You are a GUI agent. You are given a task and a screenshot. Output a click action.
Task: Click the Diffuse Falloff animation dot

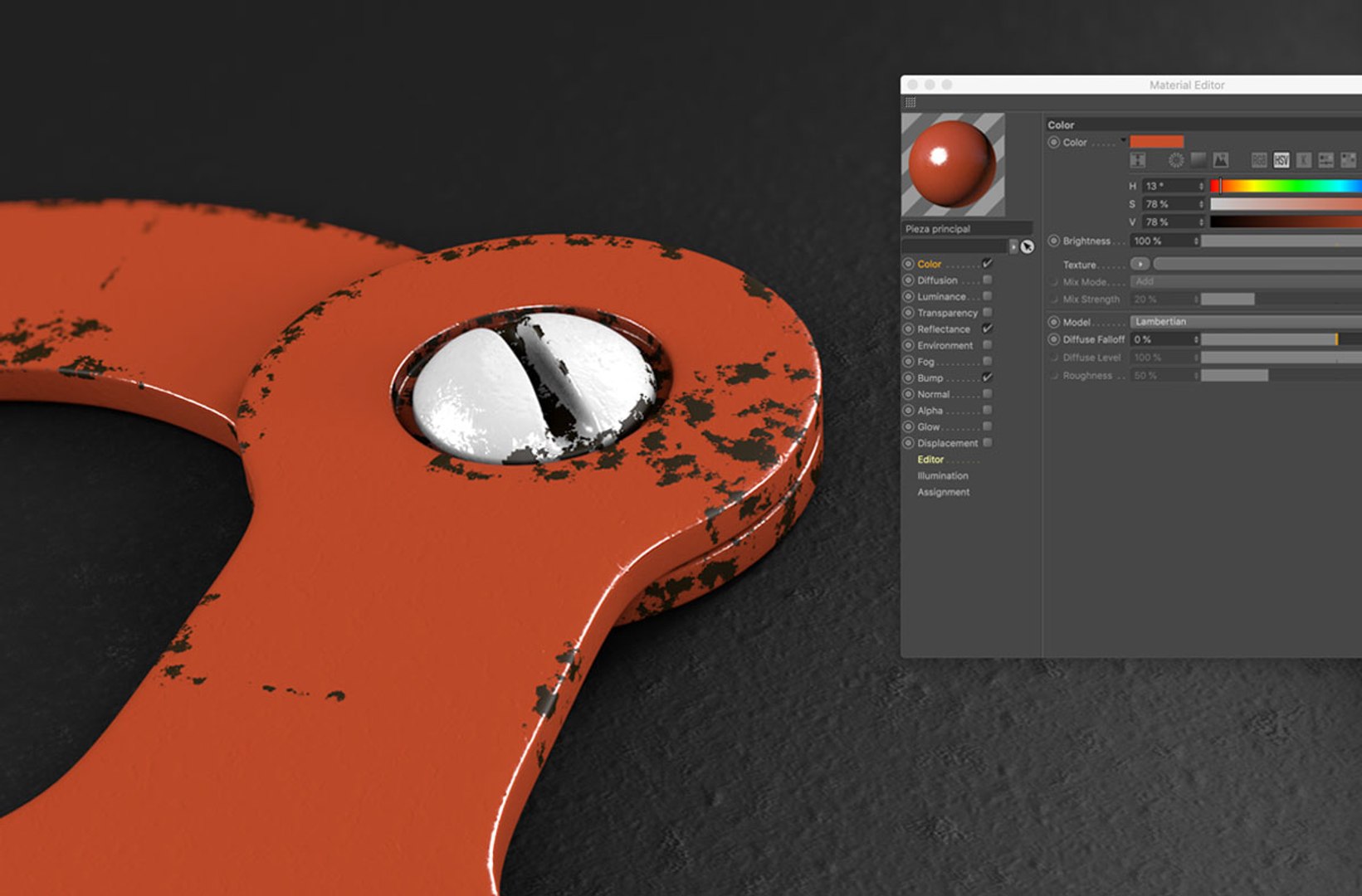(1054, 339)
